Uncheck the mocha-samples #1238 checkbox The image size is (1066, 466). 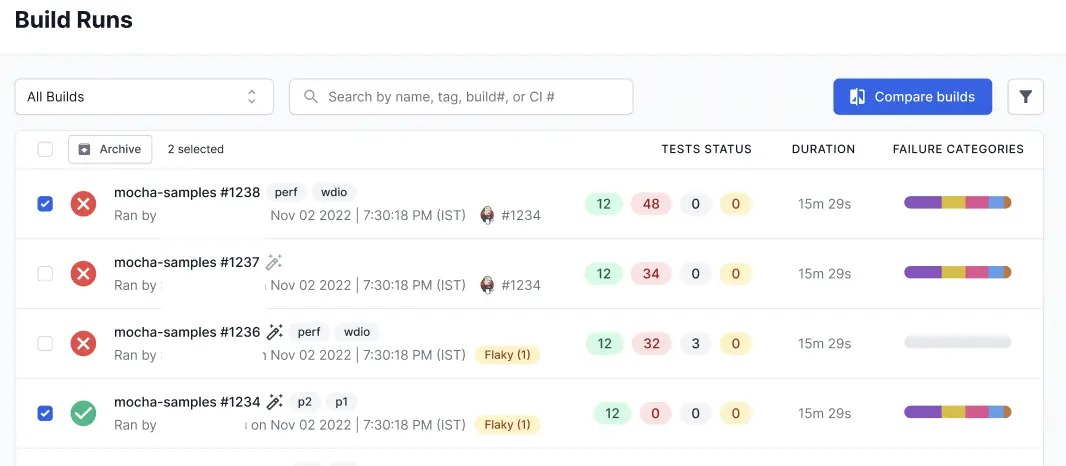pyautogui.click(x=45, y=204)
